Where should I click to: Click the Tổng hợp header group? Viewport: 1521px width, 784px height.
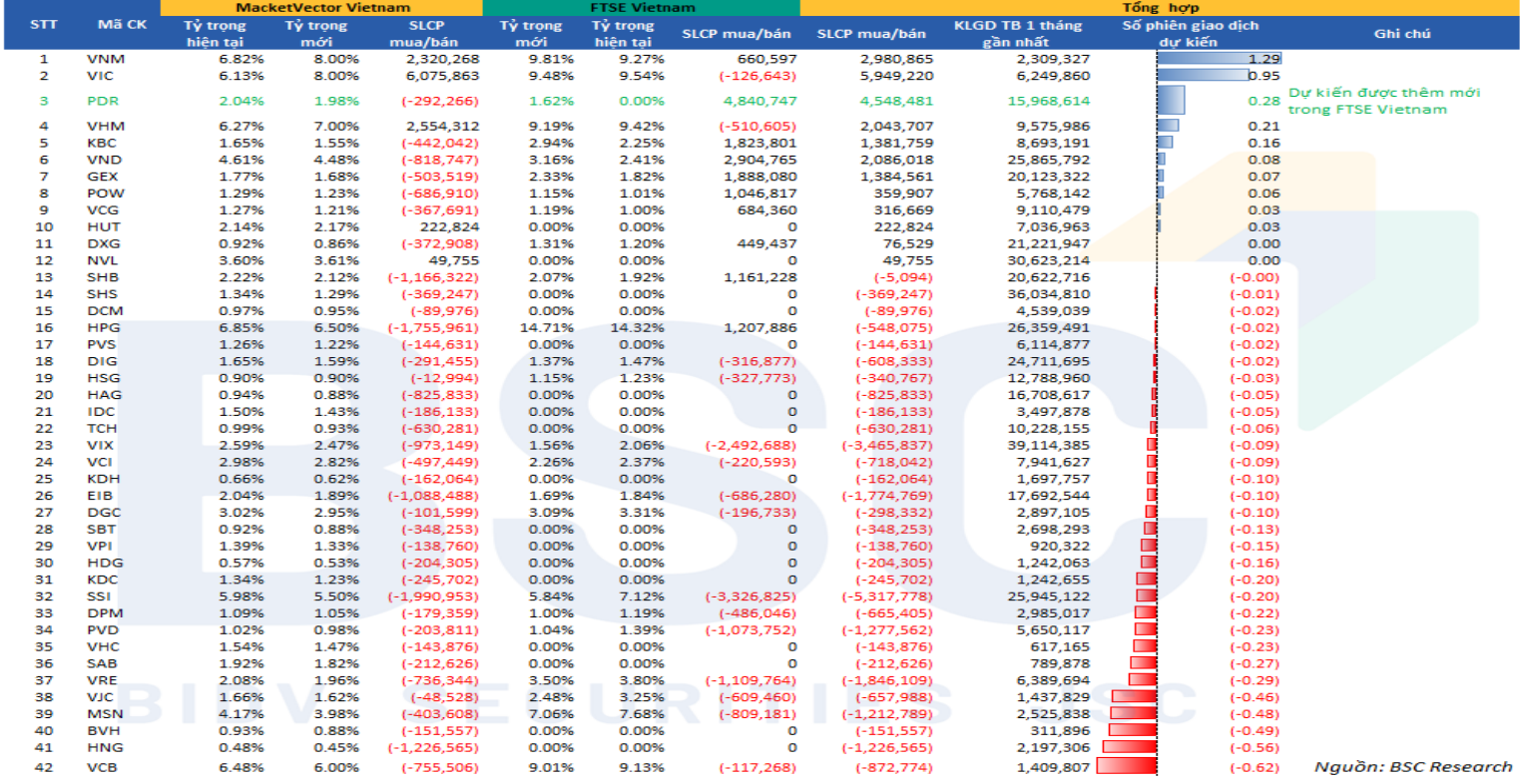(1160, 8)
